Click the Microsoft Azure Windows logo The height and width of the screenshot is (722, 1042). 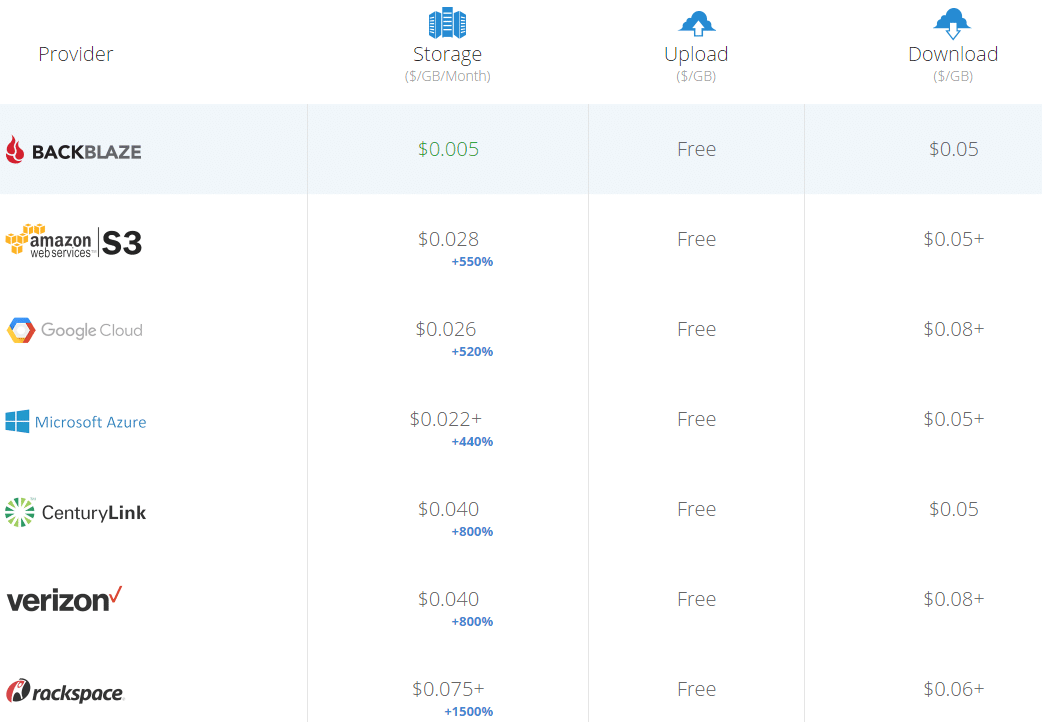[x=17, y=421]
